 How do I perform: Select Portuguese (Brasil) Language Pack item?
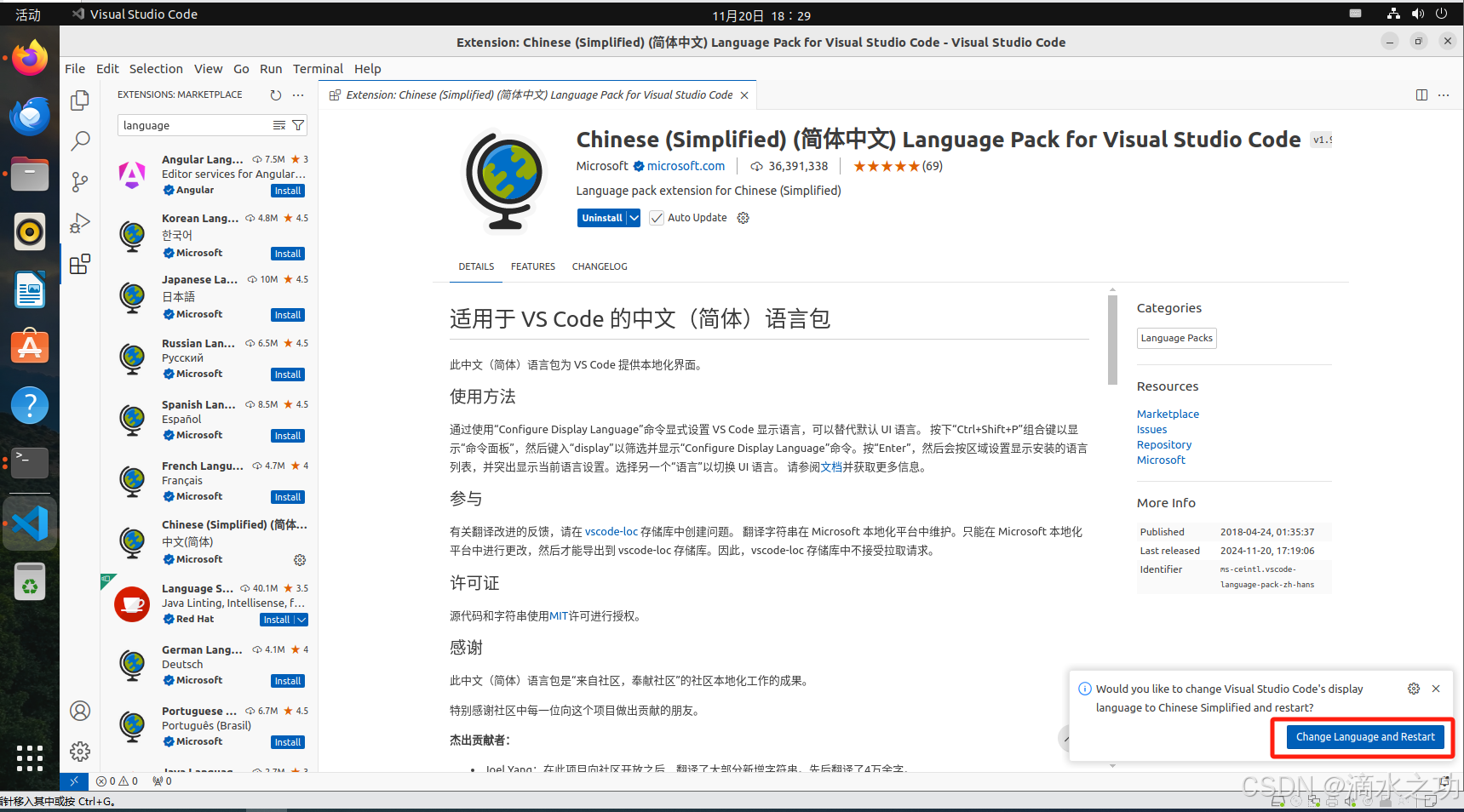click(209, 726)
